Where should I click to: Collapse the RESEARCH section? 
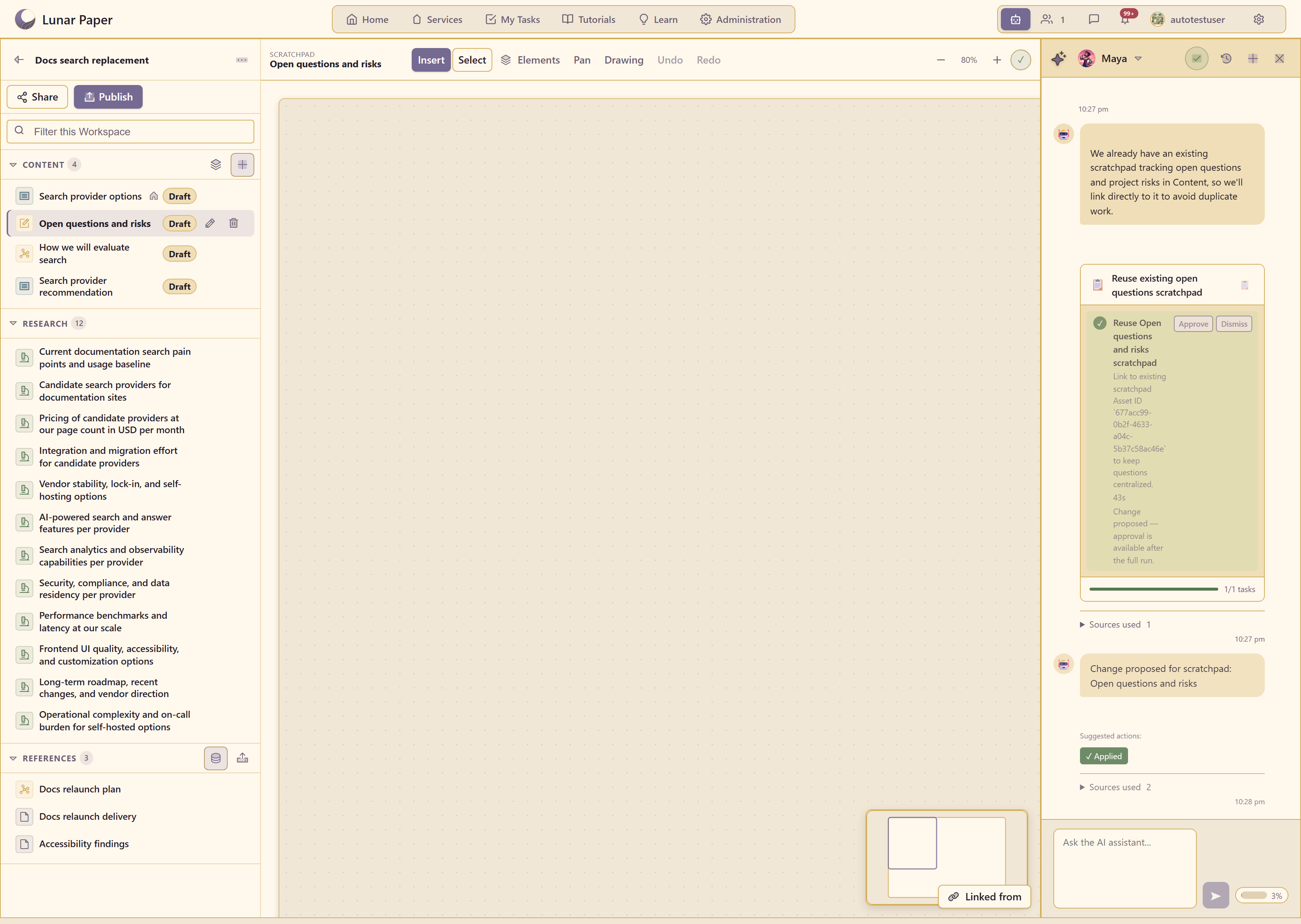13,323
